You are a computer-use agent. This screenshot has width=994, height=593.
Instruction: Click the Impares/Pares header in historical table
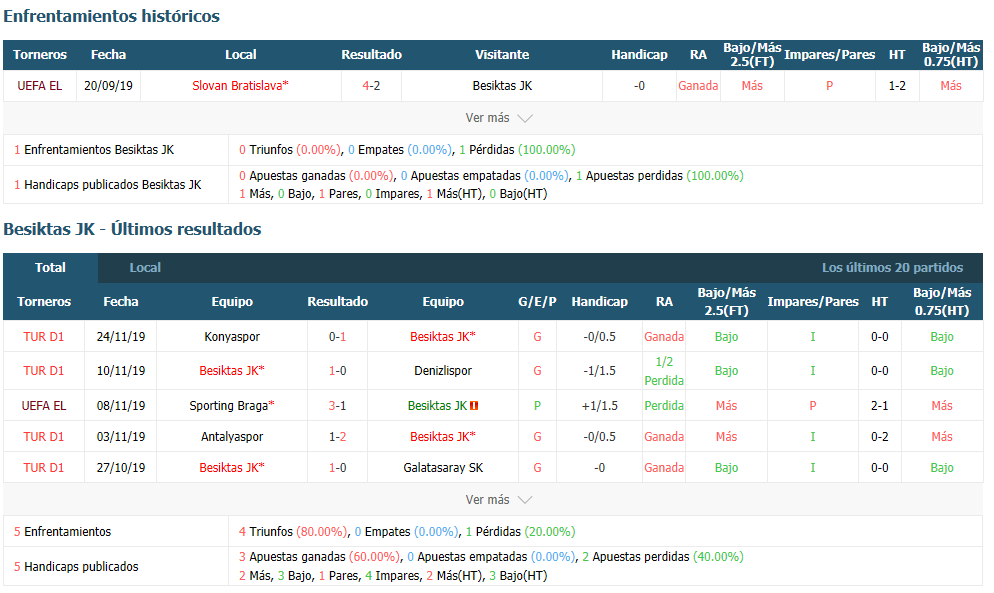pos(829,55)
